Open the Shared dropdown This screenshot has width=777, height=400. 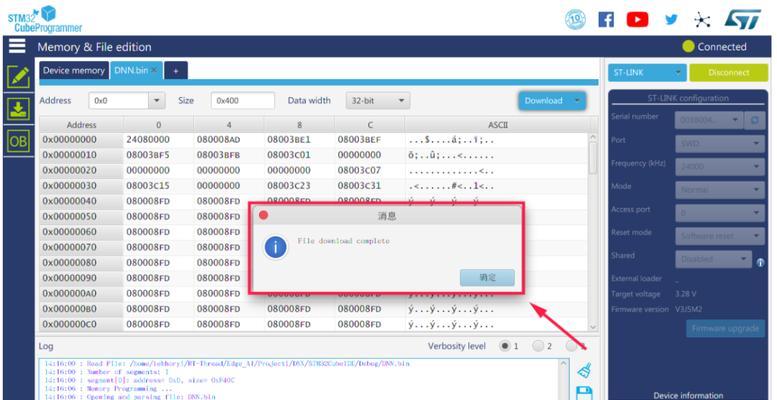pos(714,259)
